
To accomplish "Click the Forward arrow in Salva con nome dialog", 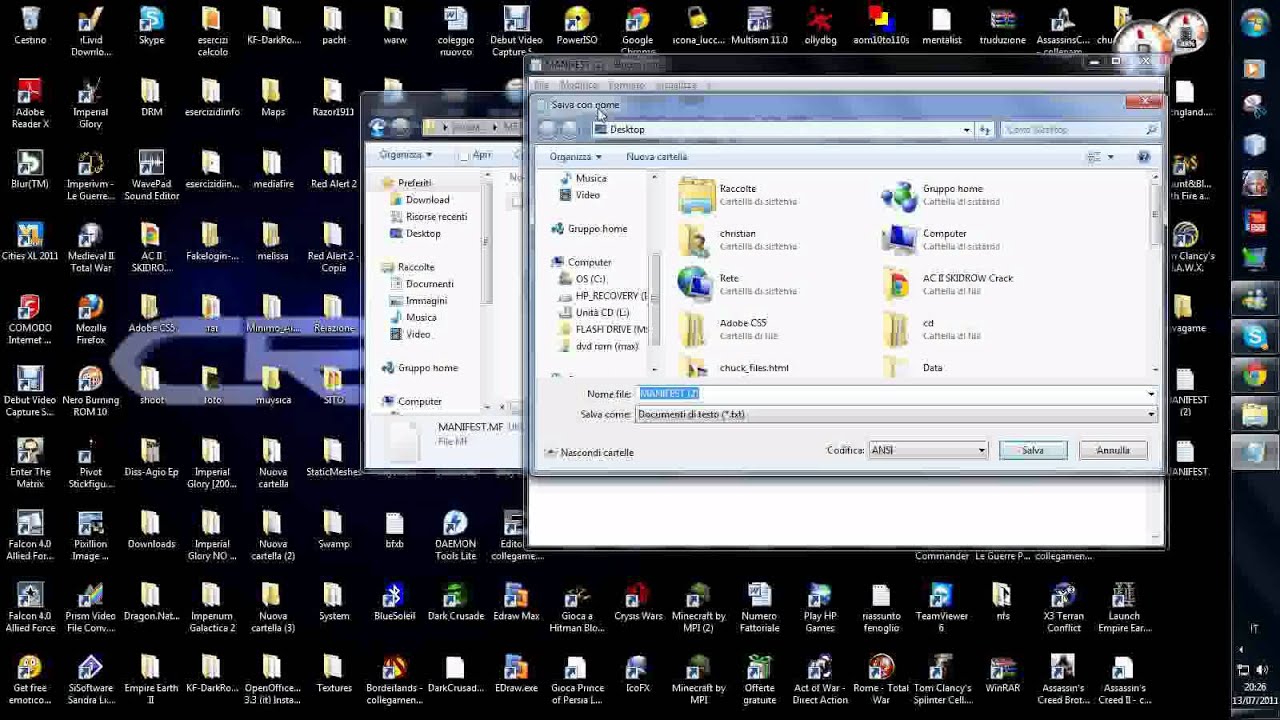I will (x=570, y=129).
